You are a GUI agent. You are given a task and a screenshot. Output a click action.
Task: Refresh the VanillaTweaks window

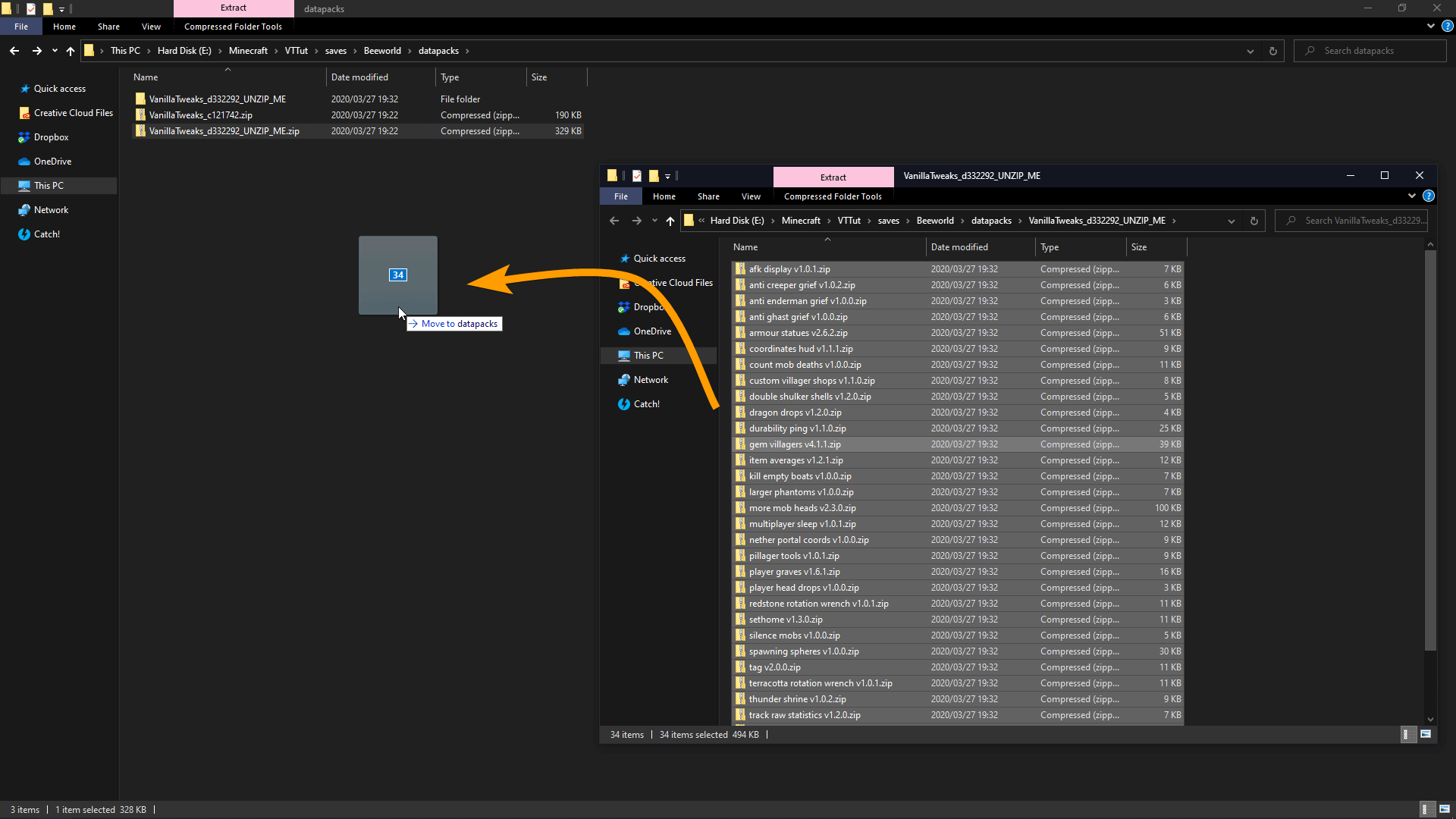(1254, 221)
